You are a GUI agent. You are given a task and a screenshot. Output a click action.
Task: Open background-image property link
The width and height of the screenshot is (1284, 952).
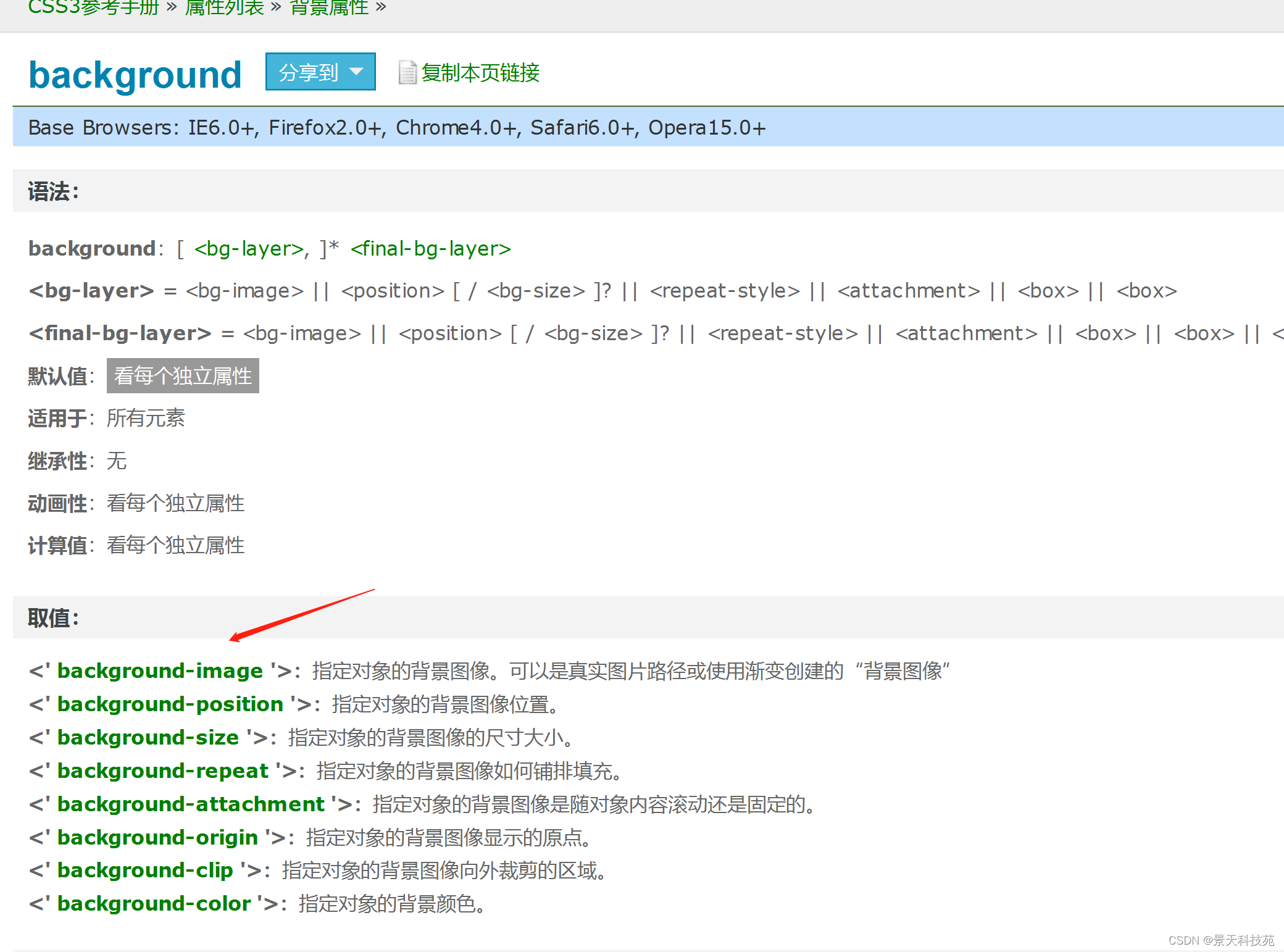[x=160, y=670]
